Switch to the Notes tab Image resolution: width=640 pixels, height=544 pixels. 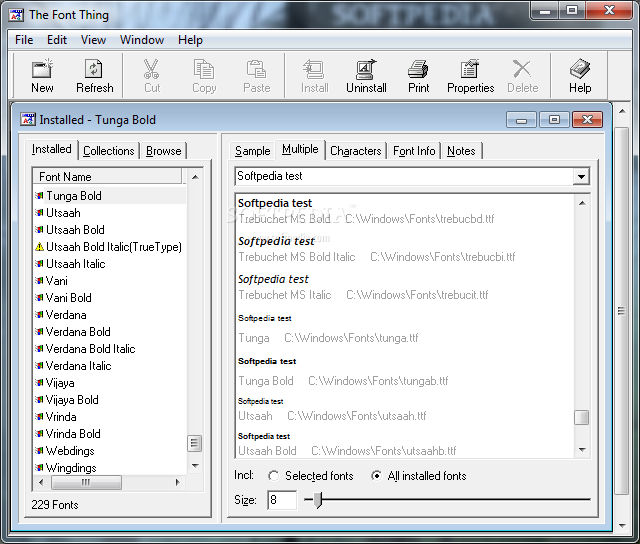(x=461, y=151)
